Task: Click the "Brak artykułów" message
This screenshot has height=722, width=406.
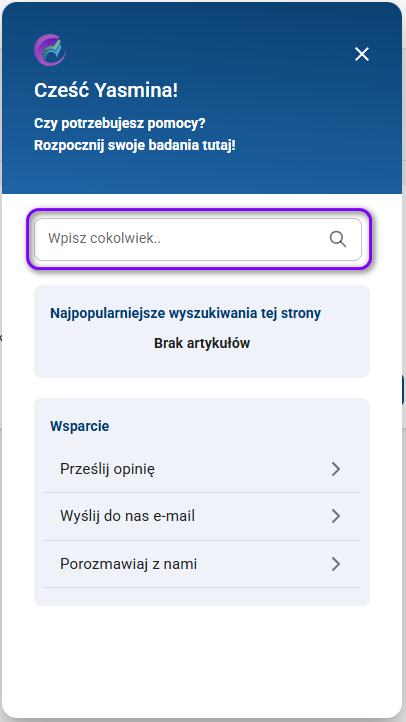Action: coord(202,343)
